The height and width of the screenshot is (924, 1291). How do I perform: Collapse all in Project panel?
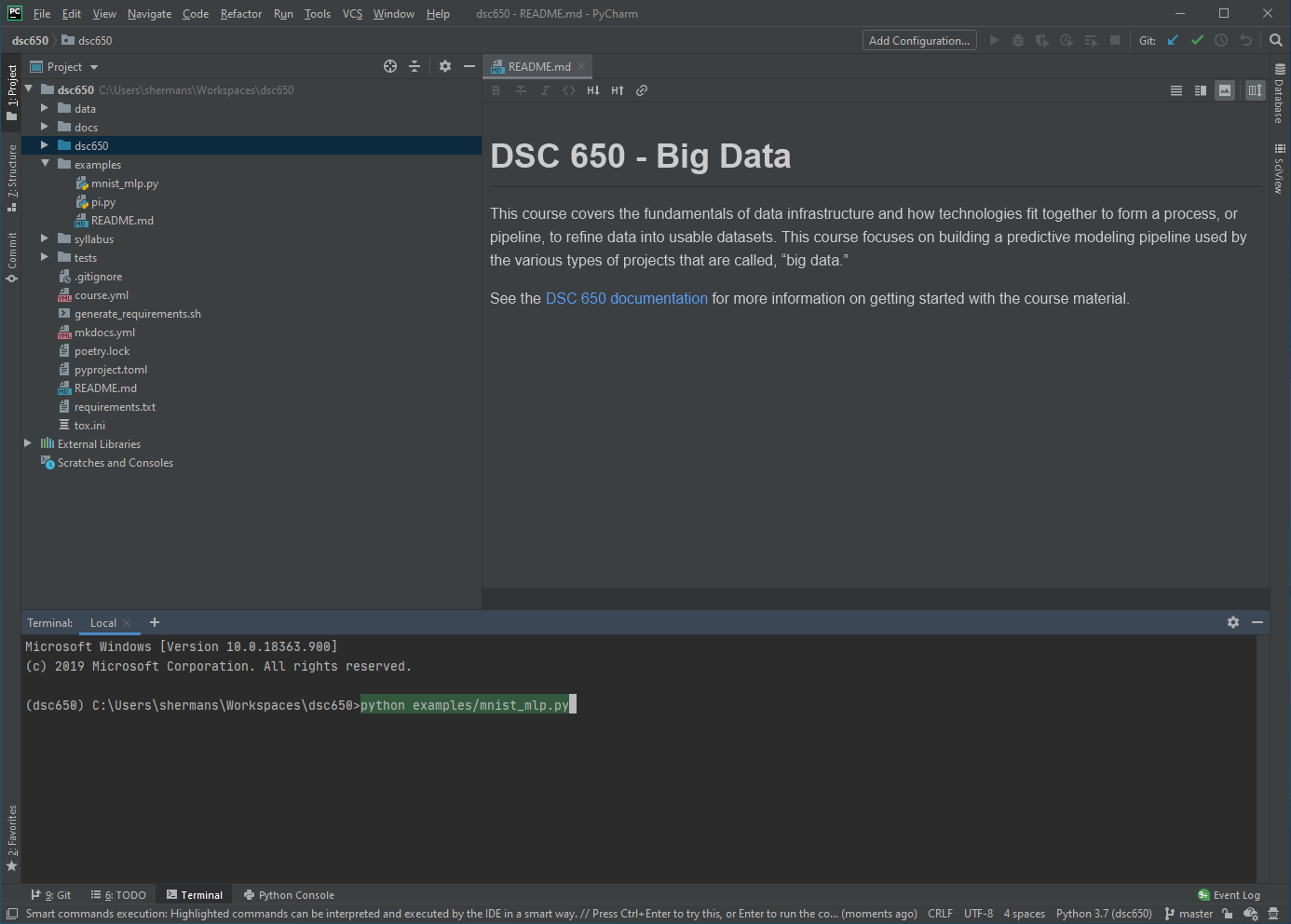pyautogui.click(x=414, y=66)
